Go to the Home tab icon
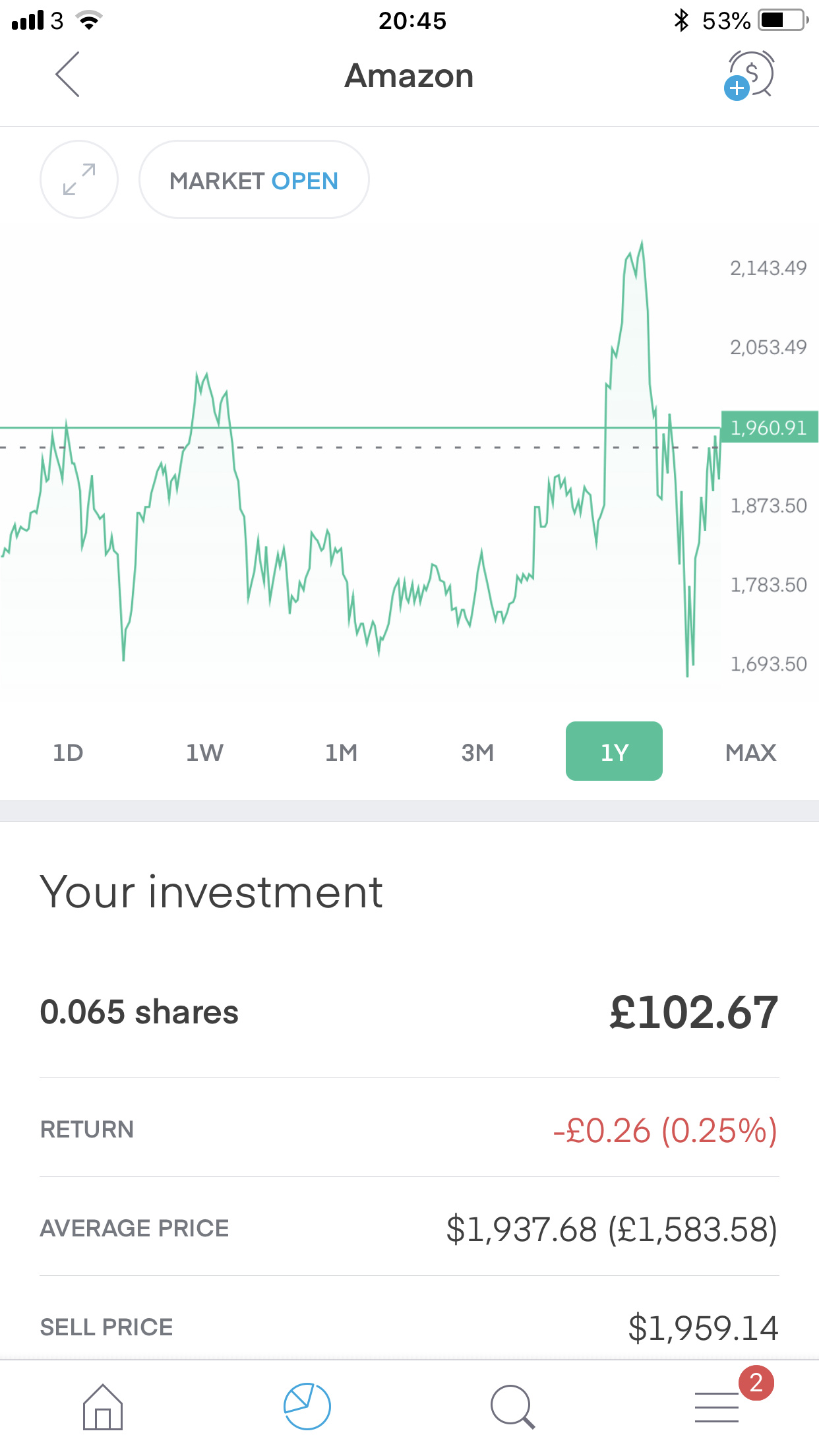The height and width of the screenshot is (1456, 819). point(103,1407)
